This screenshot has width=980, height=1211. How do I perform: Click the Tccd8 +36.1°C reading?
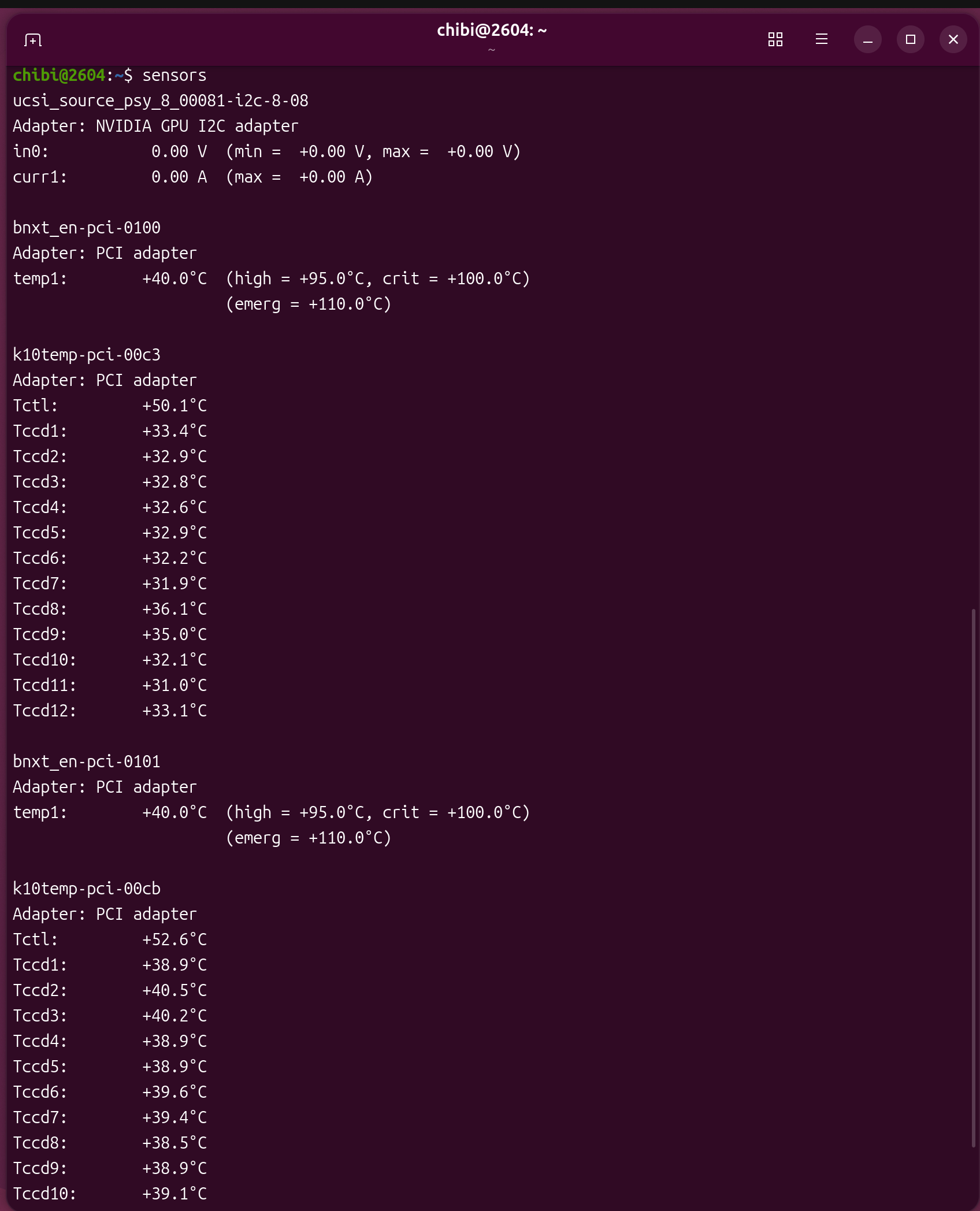coord(174,610)
